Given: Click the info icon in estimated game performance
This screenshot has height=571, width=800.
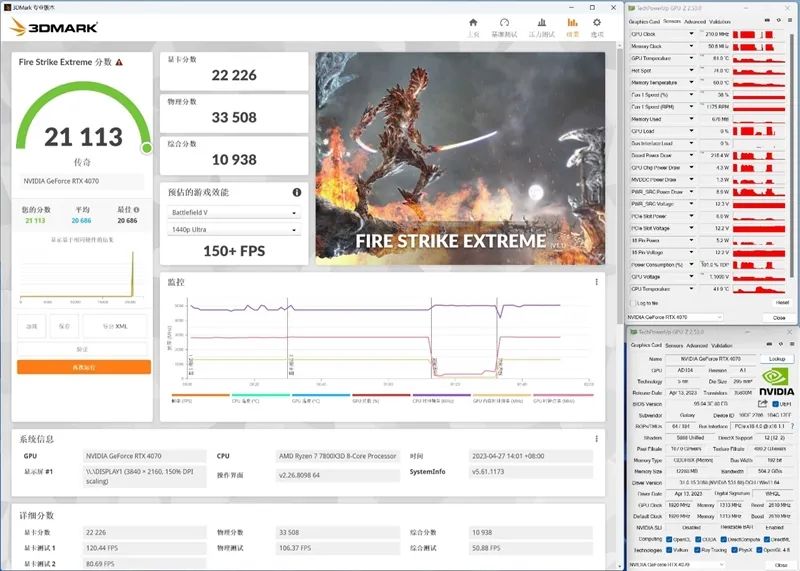Looking at the screenshot, I should click(296, 192).
